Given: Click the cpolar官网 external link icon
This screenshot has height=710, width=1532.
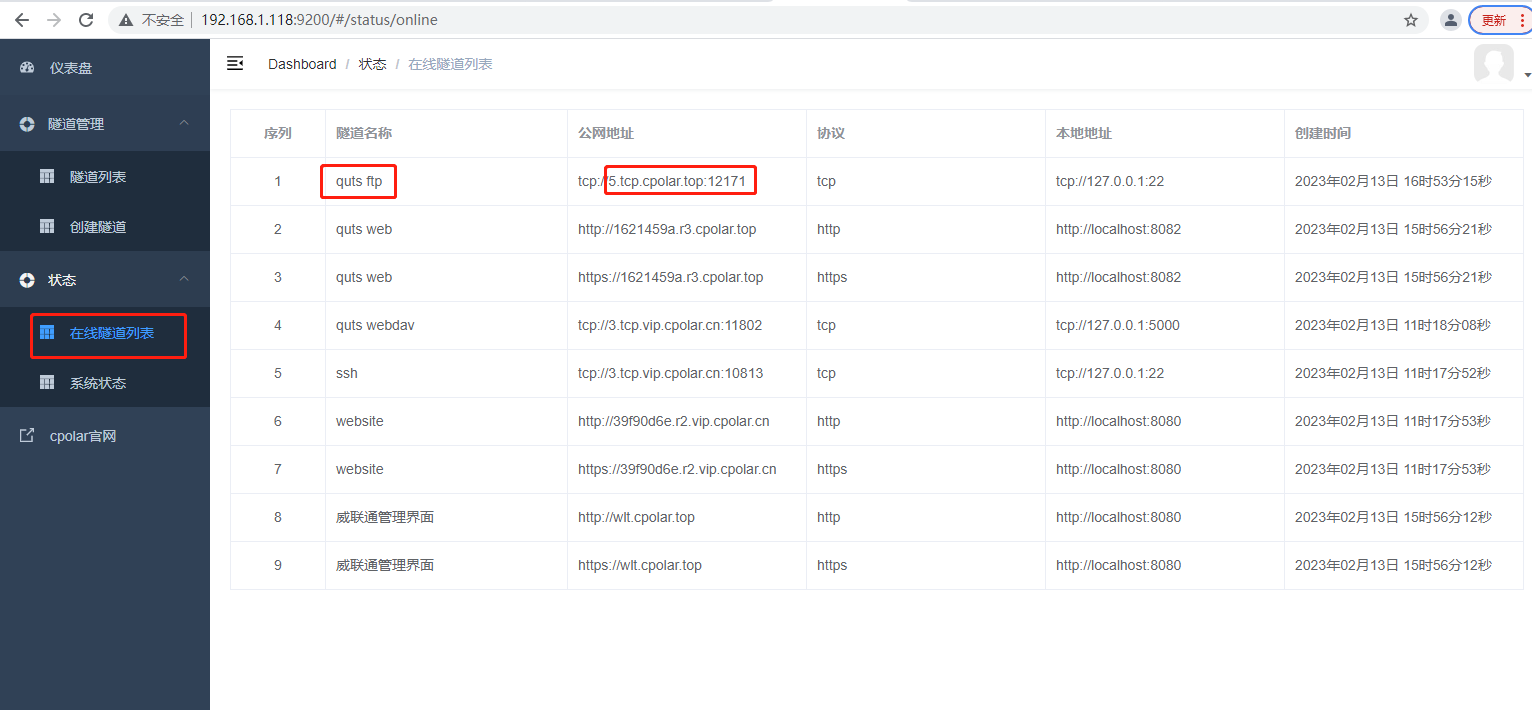Looking at the screenshot, I should (x=27, y=436).
